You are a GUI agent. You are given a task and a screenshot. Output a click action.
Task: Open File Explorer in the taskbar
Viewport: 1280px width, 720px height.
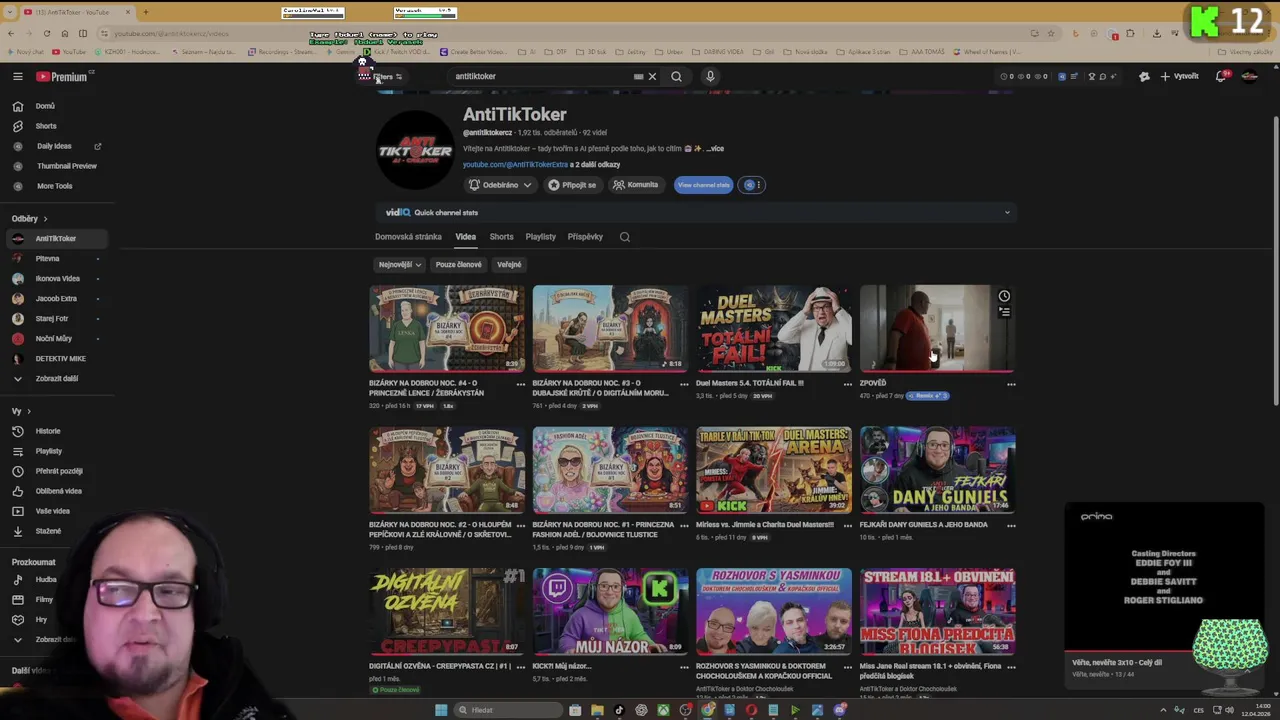tap(597, 710)
